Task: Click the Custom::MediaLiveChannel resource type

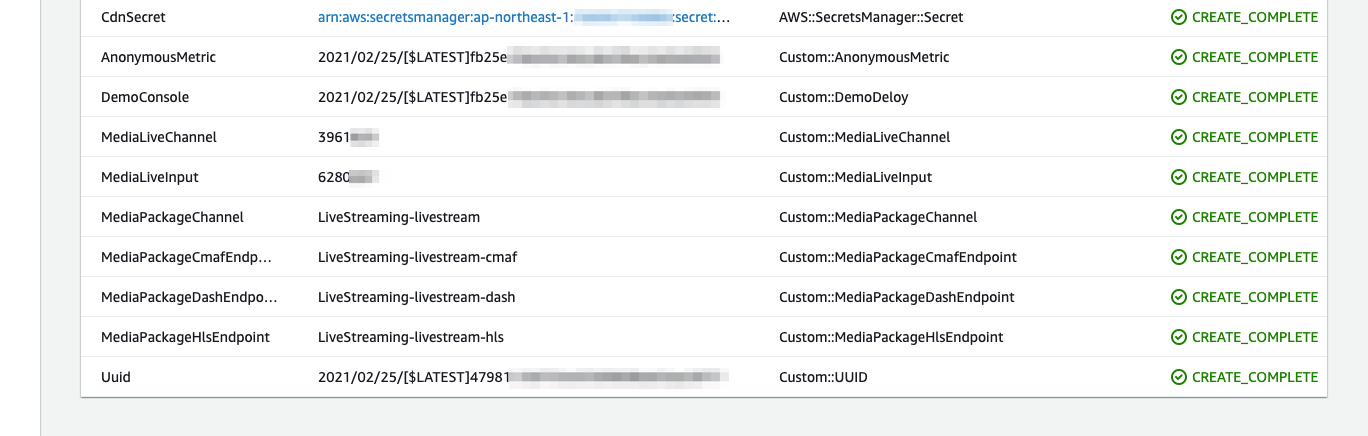Action: [864, 137]
